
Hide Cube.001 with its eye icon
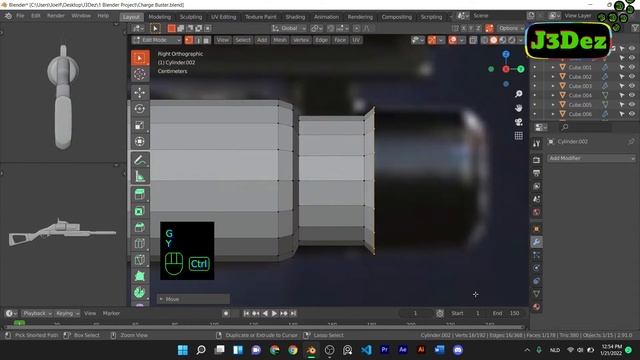632,67
